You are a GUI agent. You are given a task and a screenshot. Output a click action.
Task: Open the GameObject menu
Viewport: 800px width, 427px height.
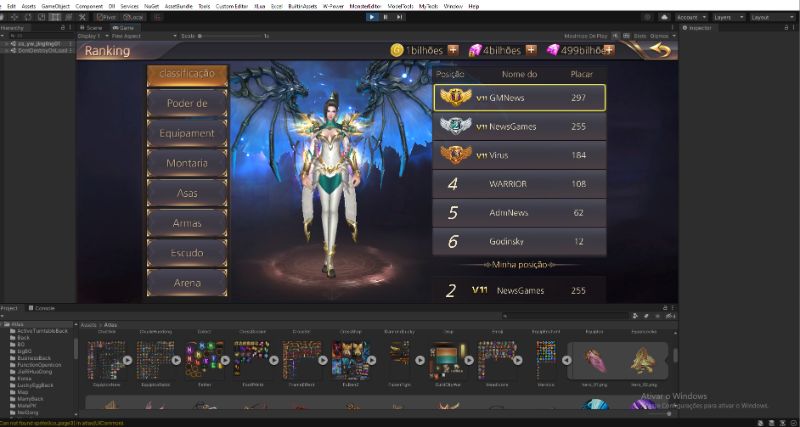coord(54,6)
